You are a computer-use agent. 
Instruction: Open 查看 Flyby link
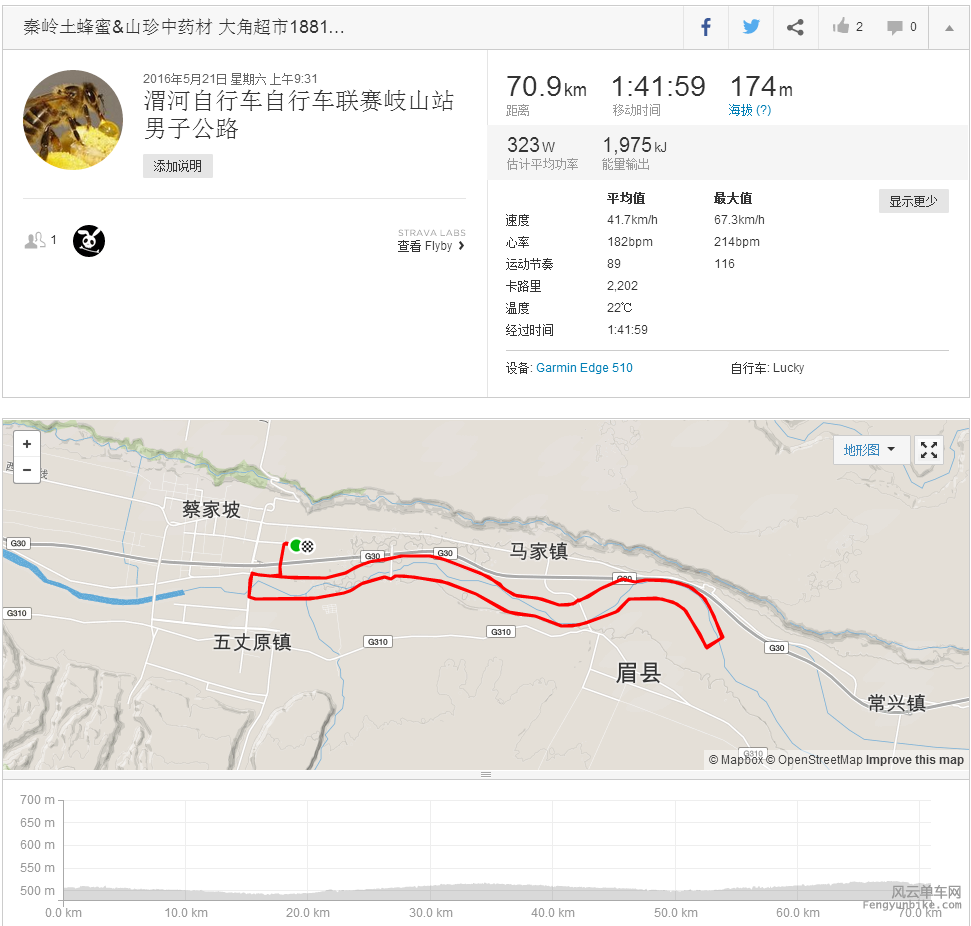click(x=431, y=246)
